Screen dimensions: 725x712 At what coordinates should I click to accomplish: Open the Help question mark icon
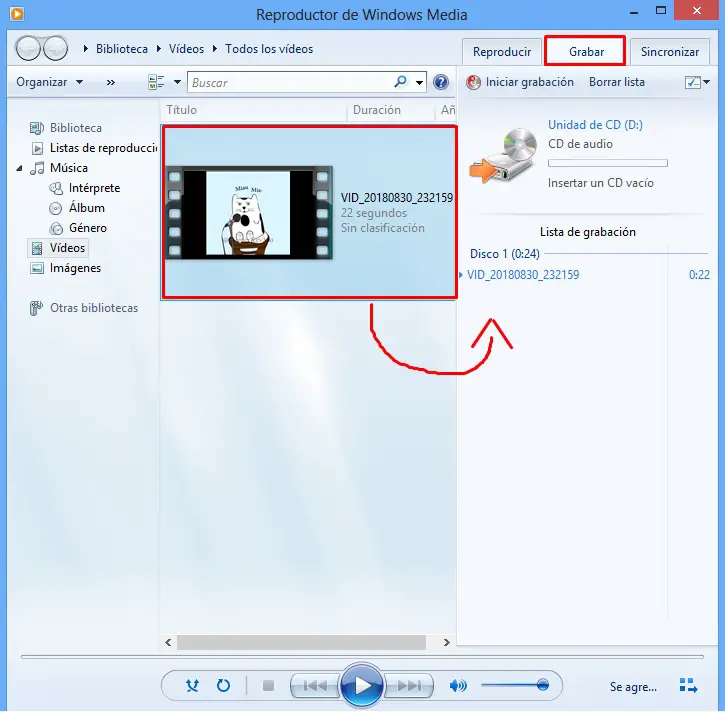coord(441,82)
